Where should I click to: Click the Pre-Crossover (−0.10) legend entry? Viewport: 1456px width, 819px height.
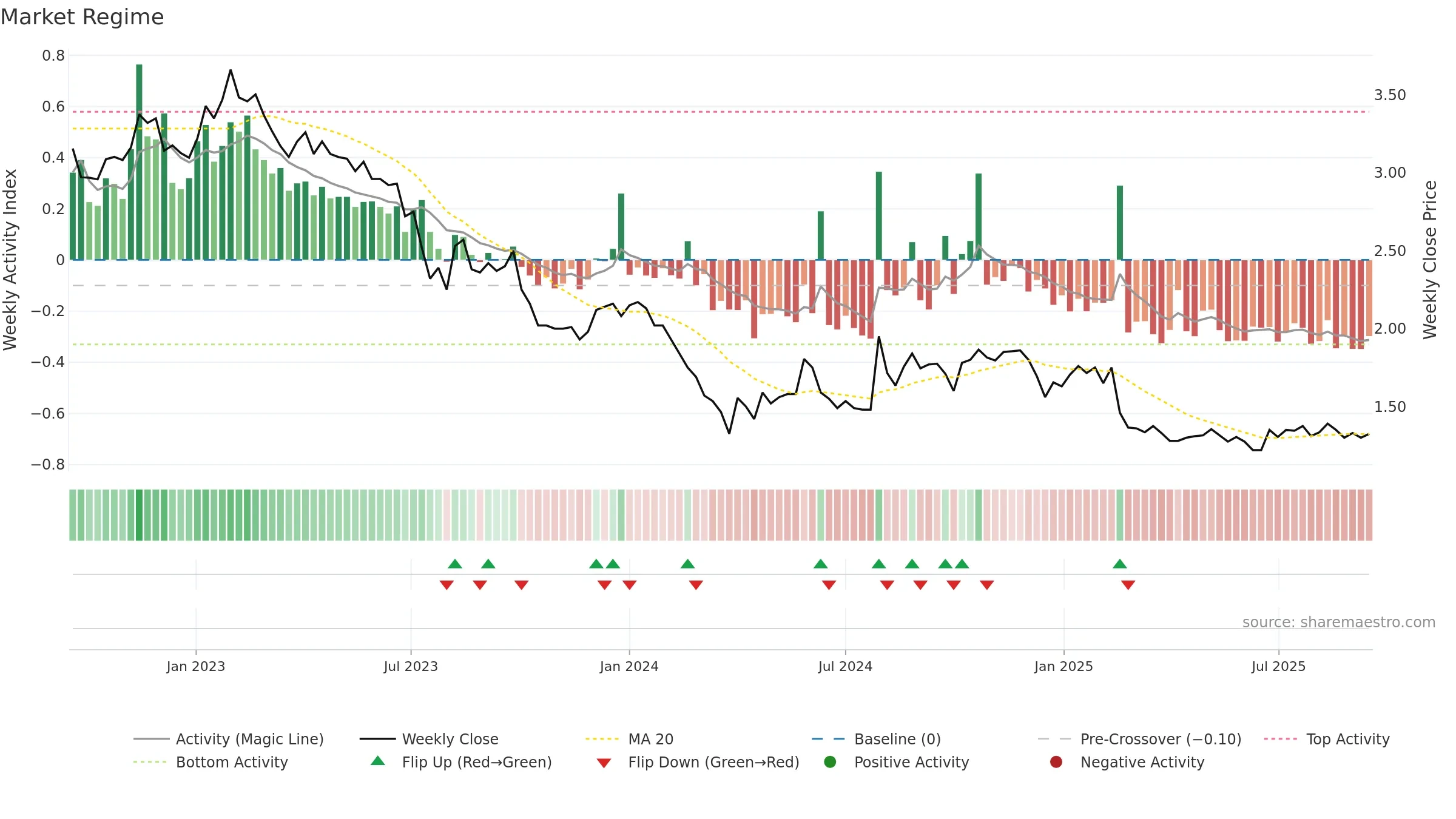pyautogui.click(x=1139, y=739)
